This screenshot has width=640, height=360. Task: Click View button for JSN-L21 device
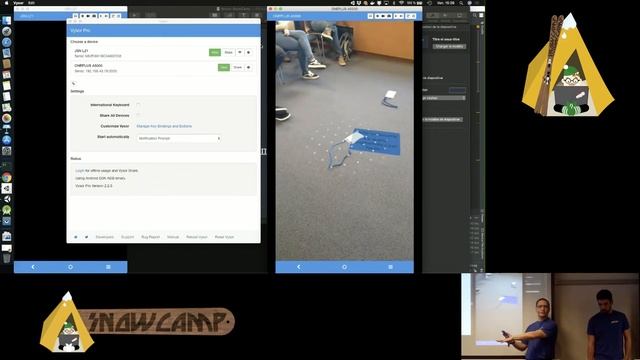[215, 52]
